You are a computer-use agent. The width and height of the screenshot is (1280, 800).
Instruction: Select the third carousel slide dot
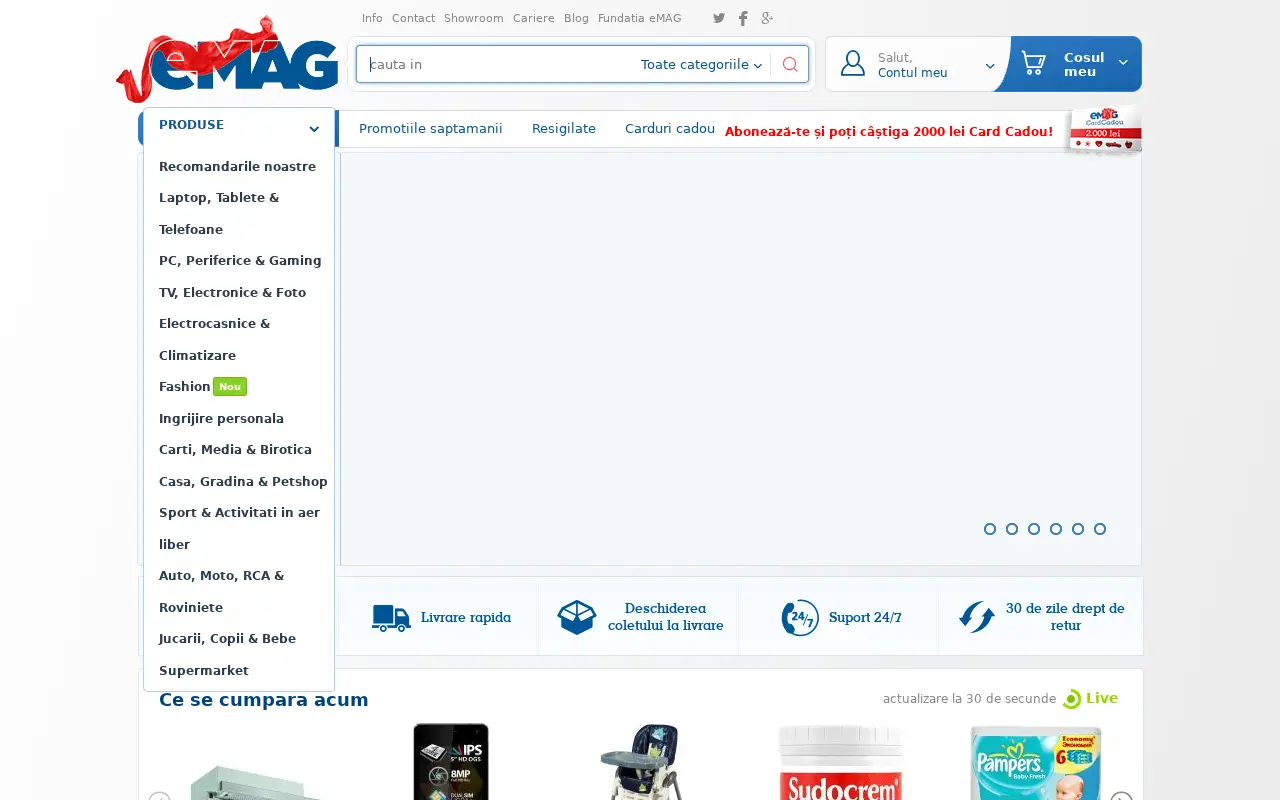pos(1034,529)
